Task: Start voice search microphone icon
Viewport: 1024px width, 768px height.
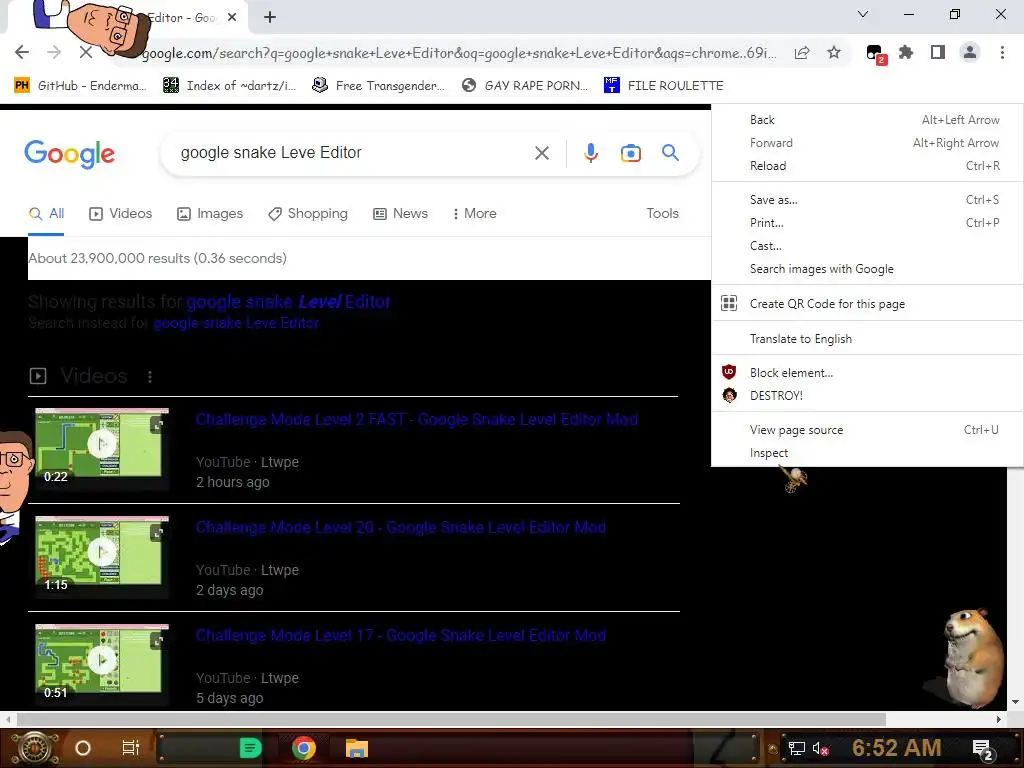Action: tap(591, 153)
